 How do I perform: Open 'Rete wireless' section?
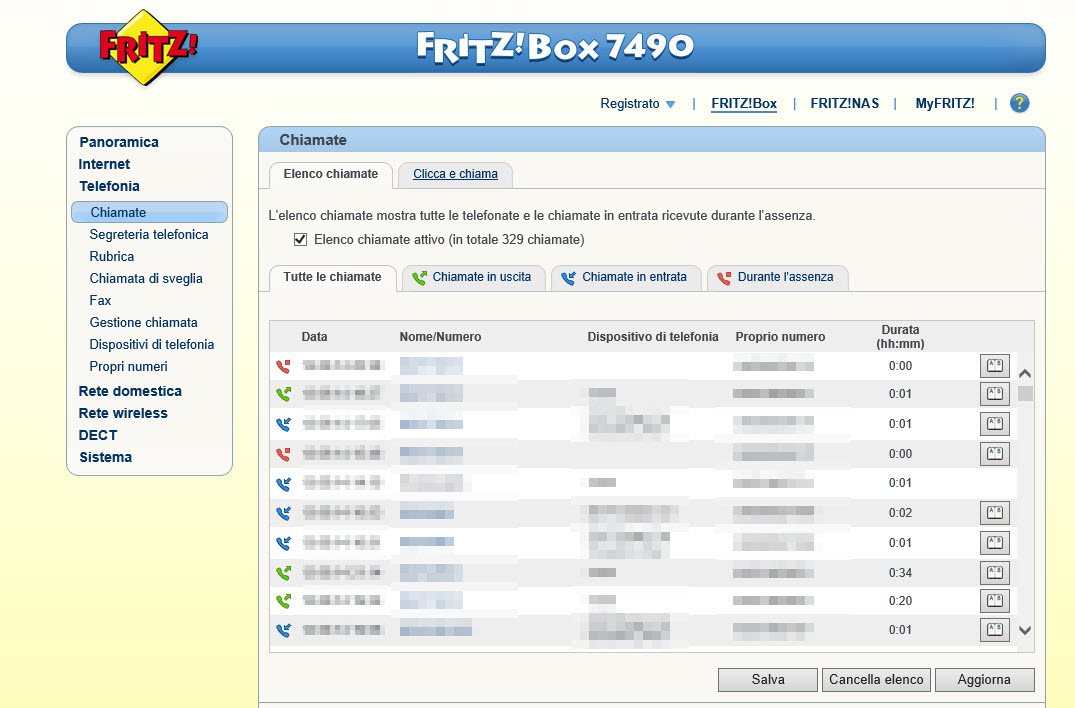[123, 413]
